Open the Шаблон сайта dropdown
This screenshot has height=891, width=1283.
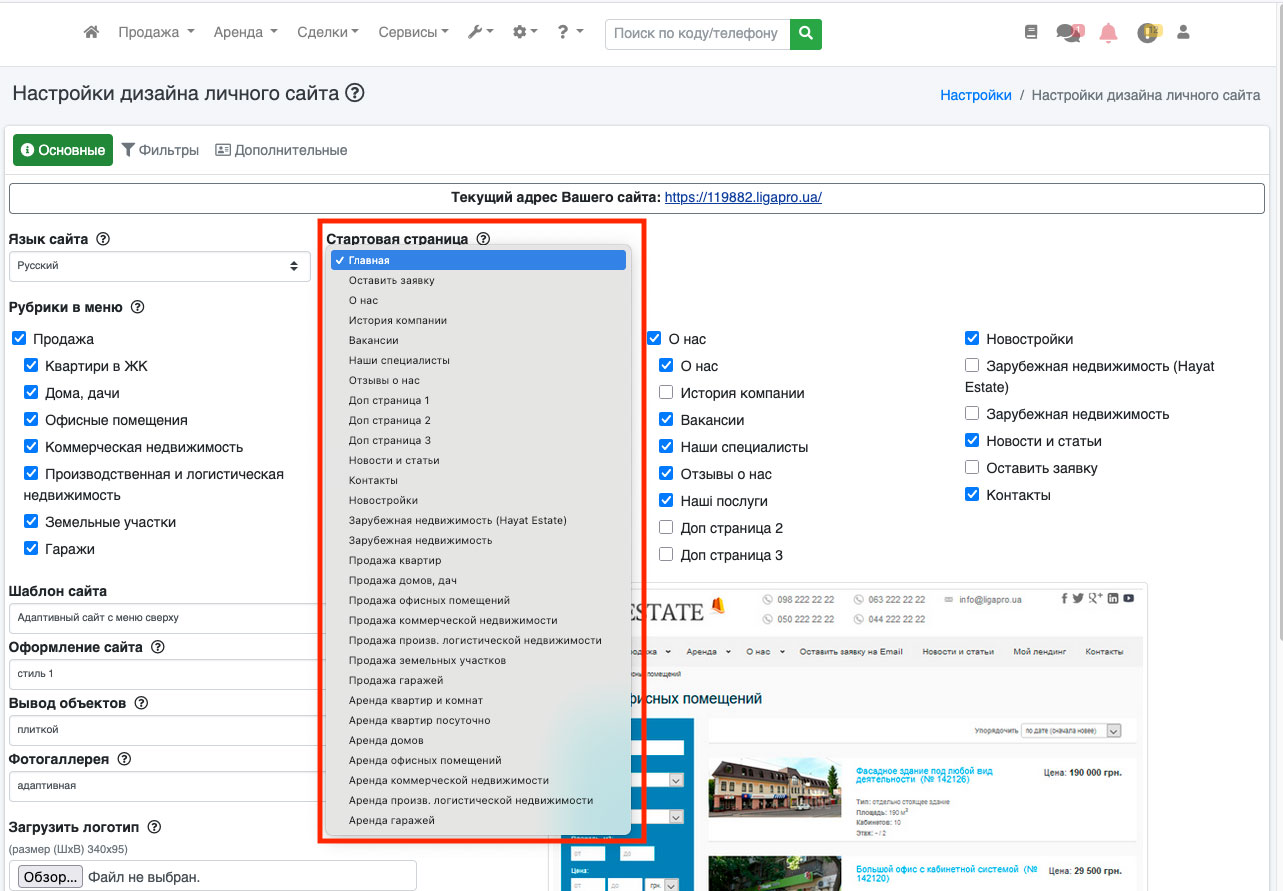pyautogui.click(x=159, y=618)
